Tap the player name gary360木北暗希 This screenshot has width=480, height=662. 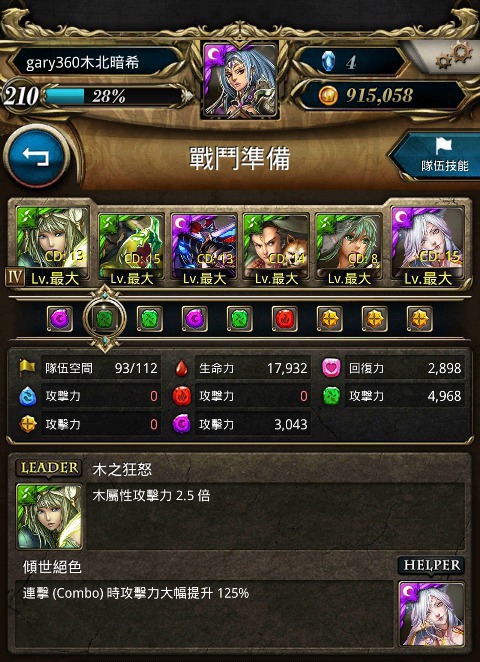click(83, 63)
